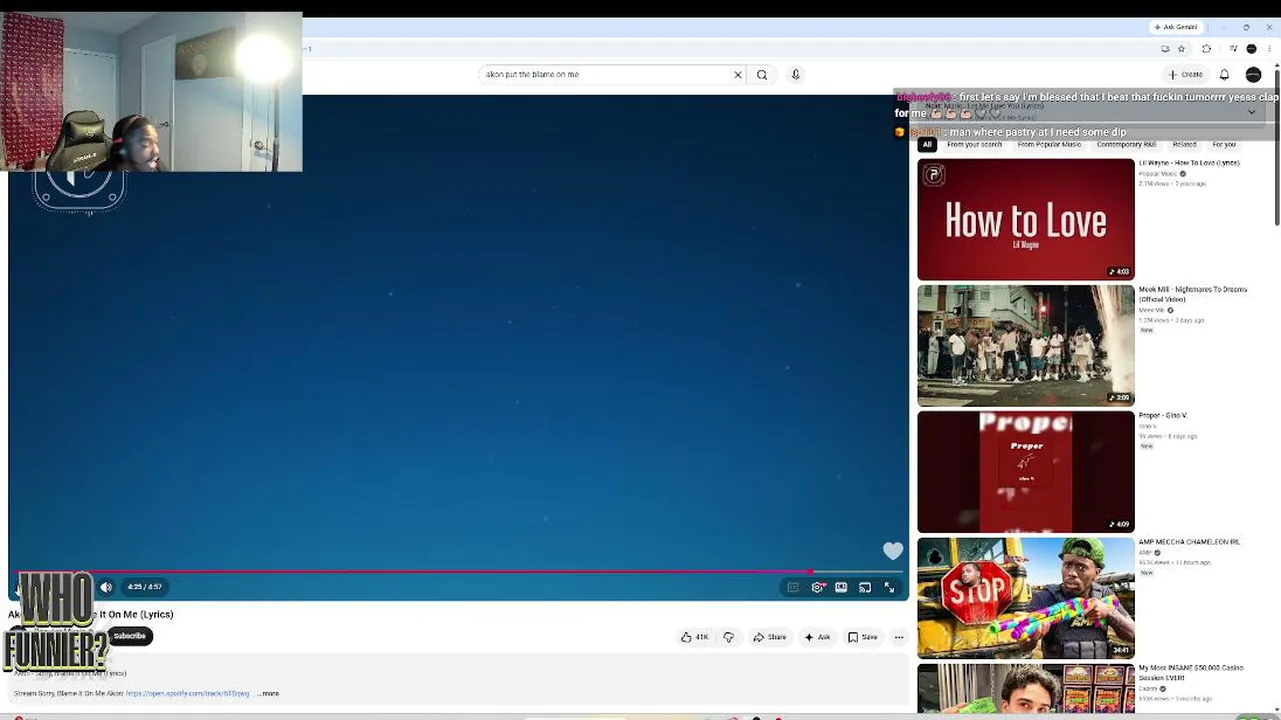
Task: Save the video to a playlist
Action: click(862, 637)
